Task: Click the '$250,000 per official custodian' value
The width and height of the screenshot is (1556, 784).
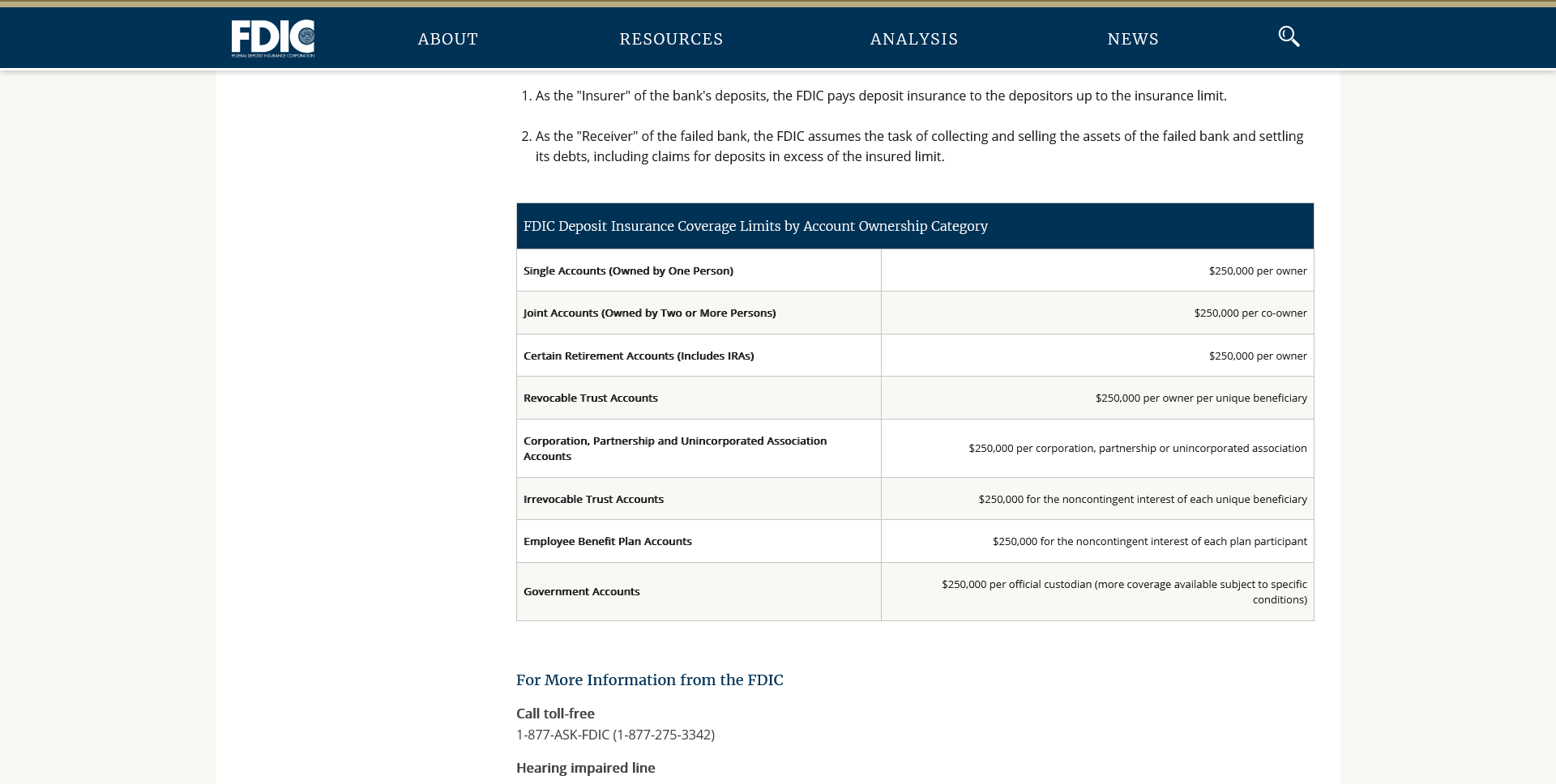Action: [1124, 591]
